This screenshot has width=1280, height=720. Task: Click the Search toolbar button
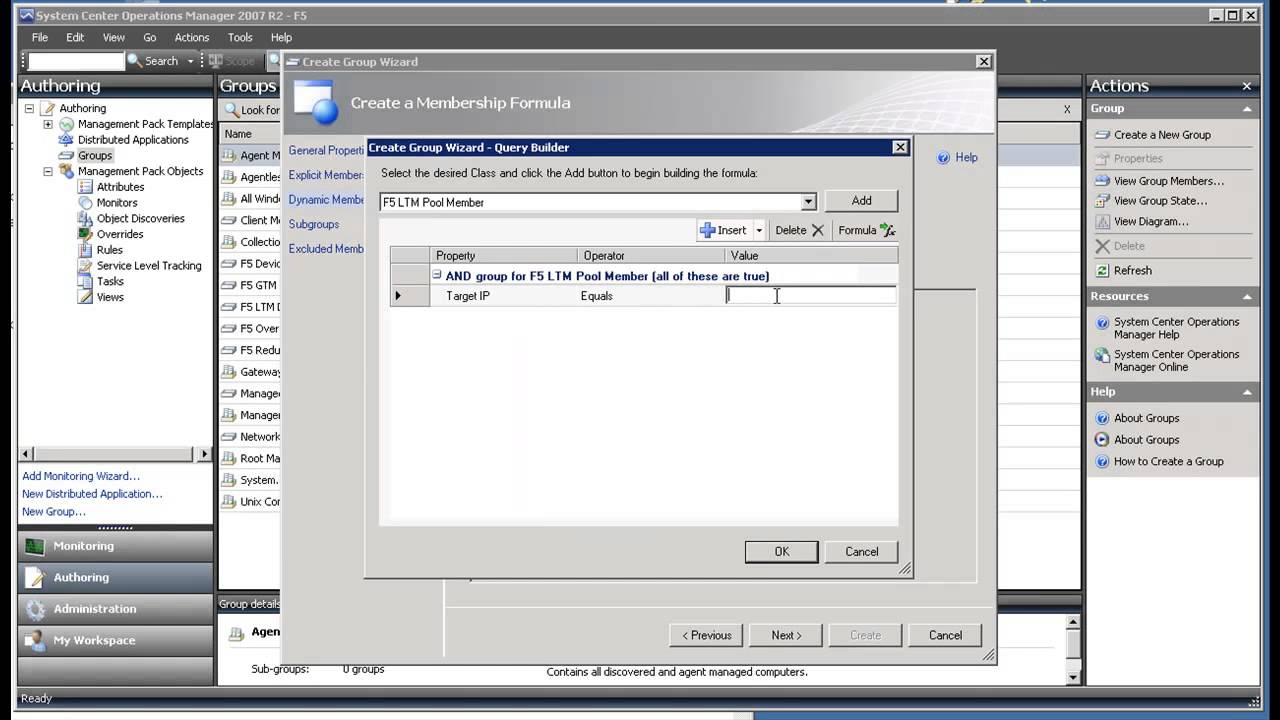click(x=153, y=61)
